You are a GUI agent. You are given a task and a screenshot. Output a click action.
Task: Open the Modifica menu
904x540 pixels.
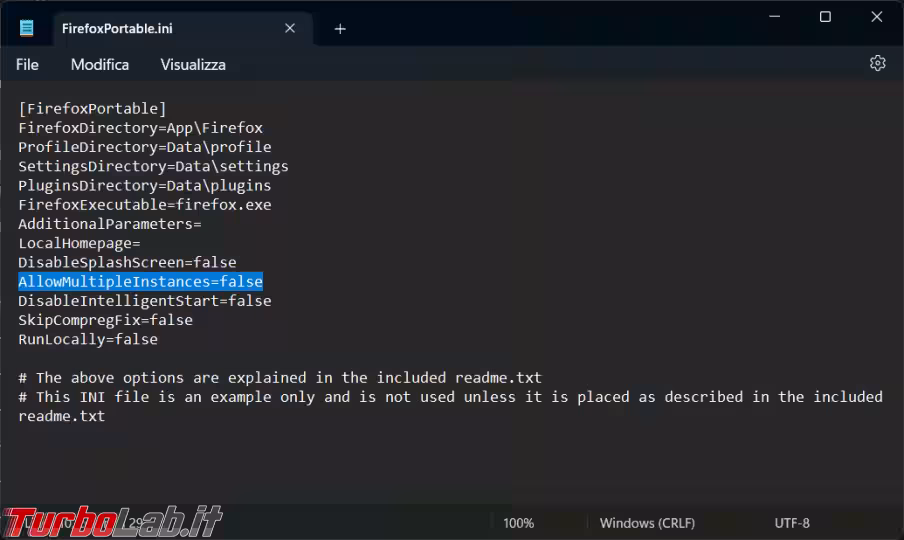point(100,65)
